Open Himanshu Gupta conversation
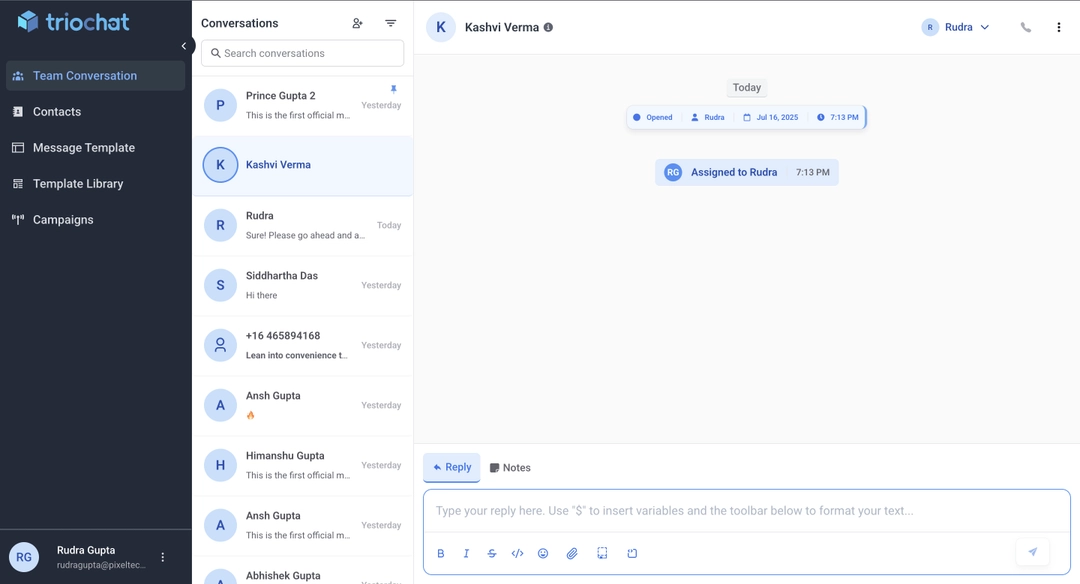This screenshot has height=584, width=1080. tap(302, 465)
